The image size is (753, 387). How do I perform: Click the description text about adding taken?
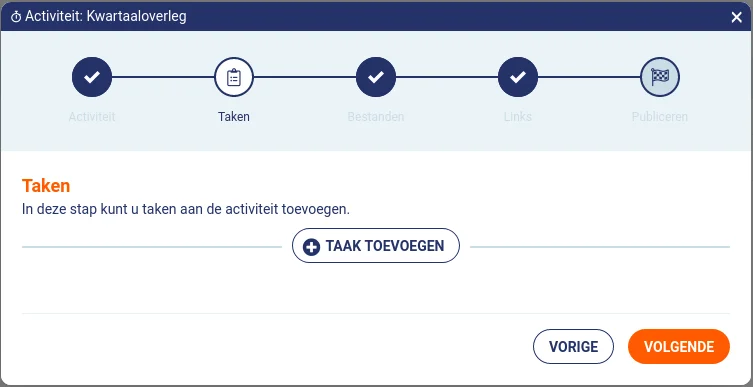click(x=186, y=210)
